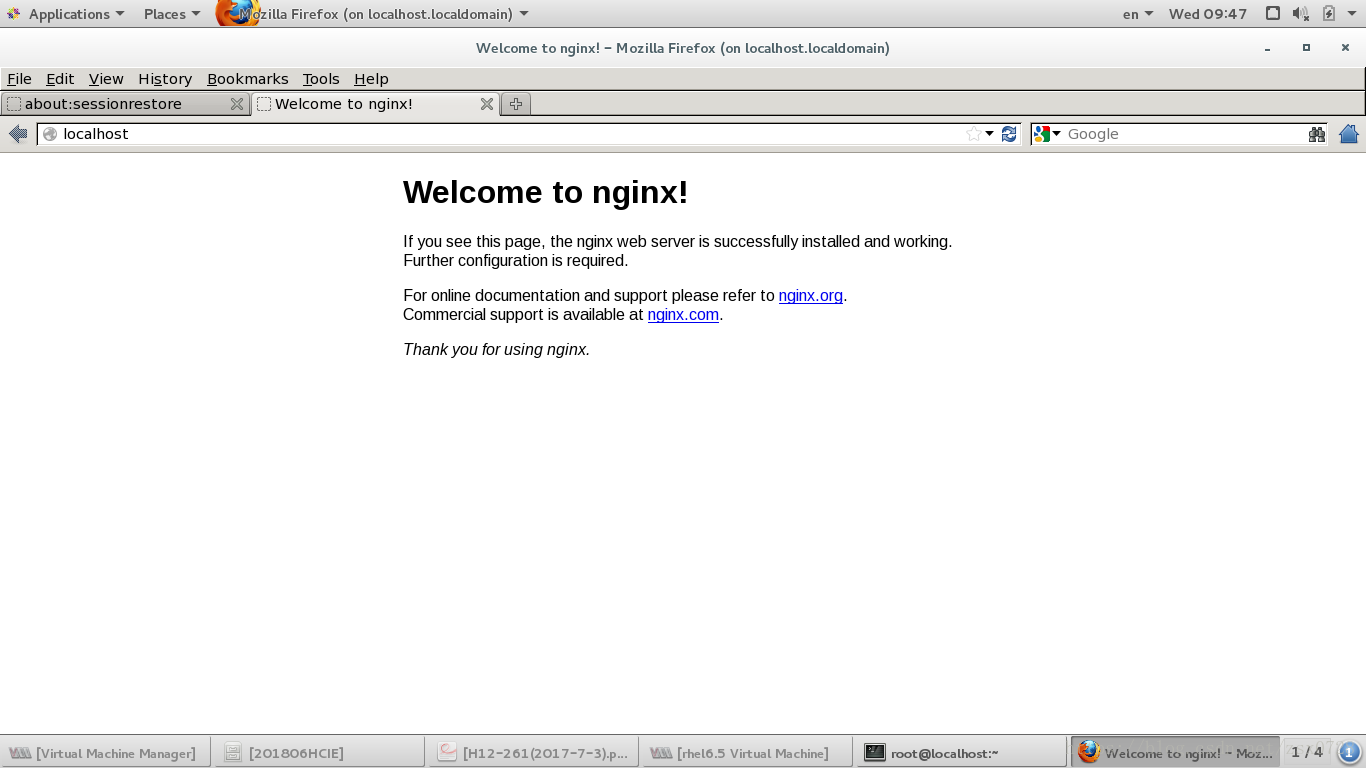1366x768 pixels.
Task: Open the Tools menu
Action: tap(321, 79)
